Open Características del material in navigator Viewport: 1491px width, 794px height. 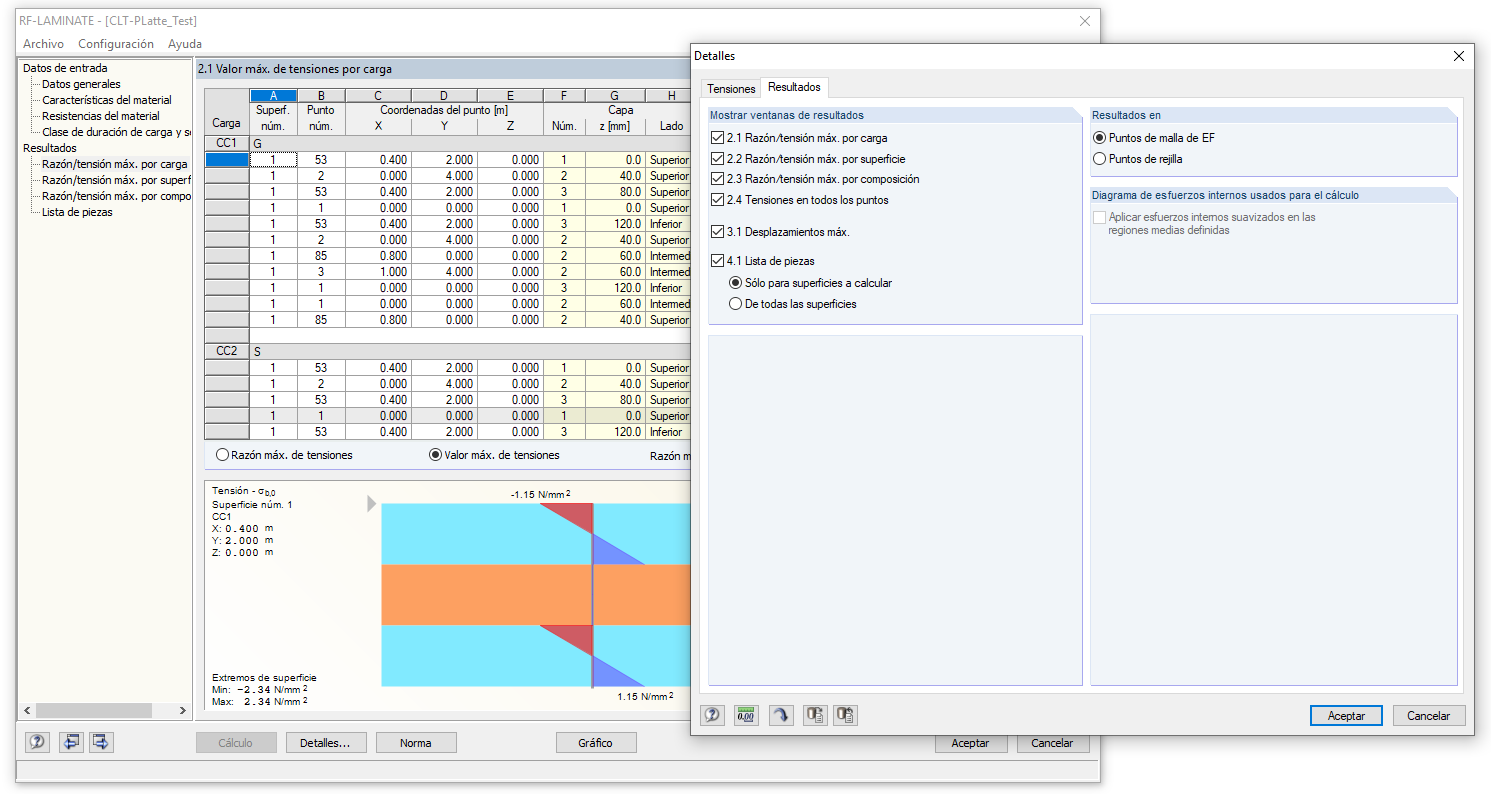(x=107, y=100)
